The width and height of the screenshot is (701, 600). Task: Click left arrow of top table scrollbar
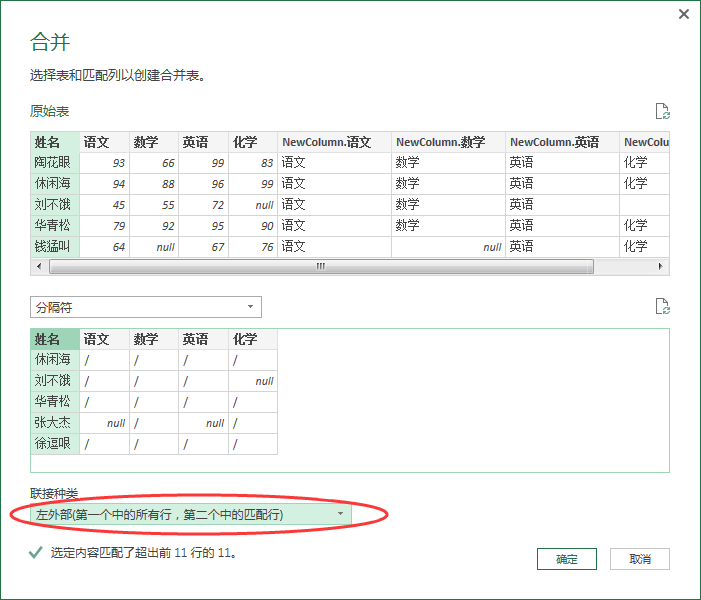(x=39, y=266)
